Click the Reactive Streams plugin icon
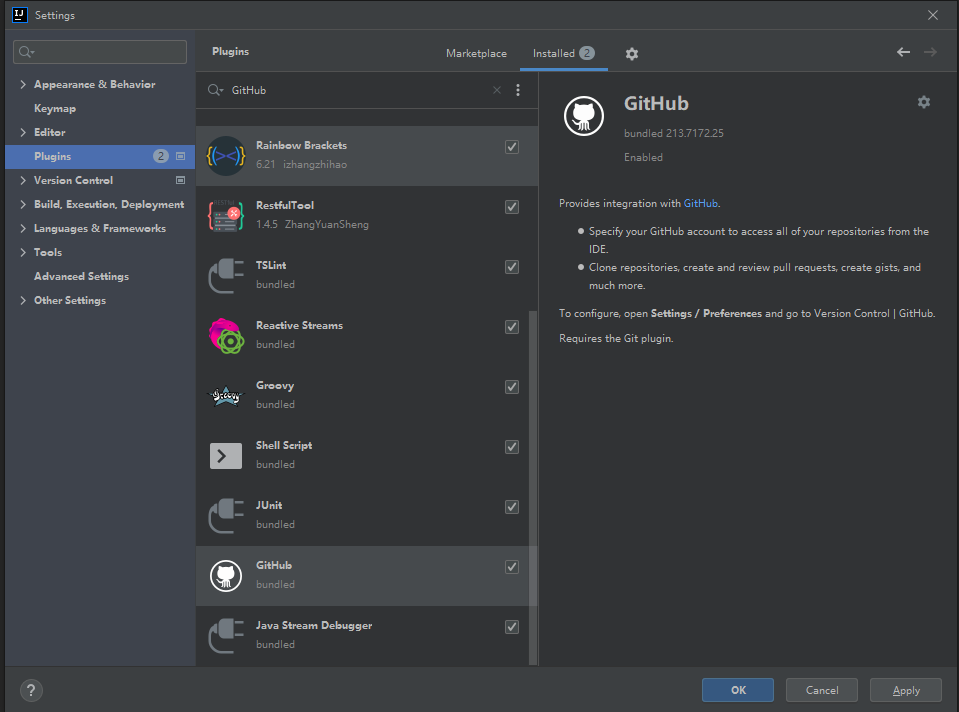Image resolution: width=959 pixels, height=712 pixels. pos(226,336)
